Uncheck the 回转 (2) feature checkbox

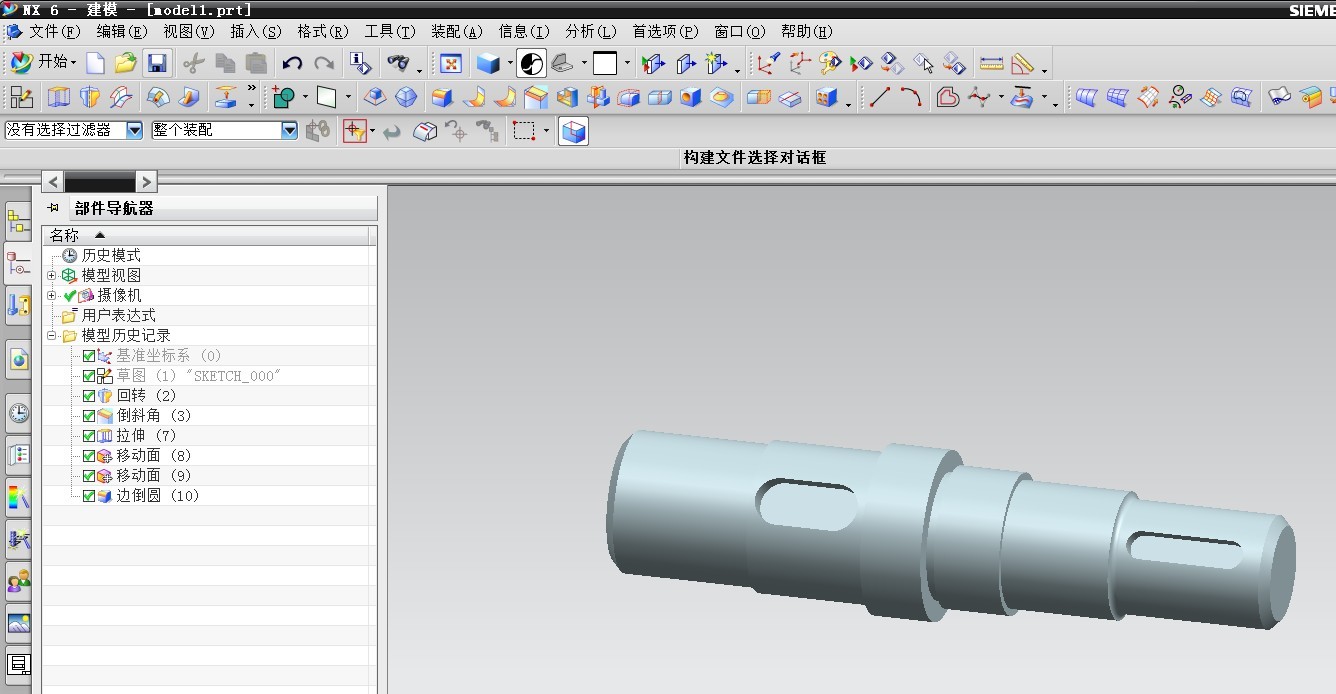click(89, 396)
